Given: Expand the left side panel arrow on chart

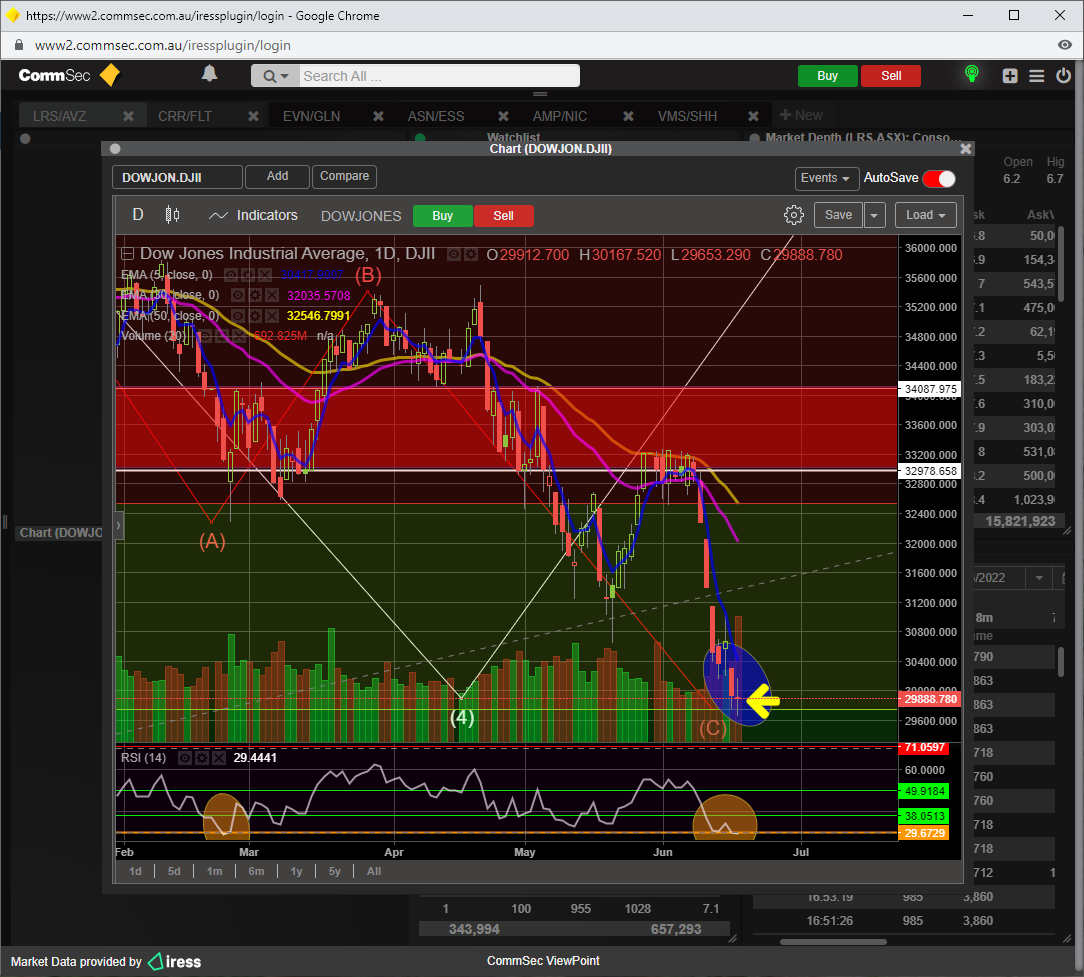Looking at the screenshot, I should coord(118,525).
